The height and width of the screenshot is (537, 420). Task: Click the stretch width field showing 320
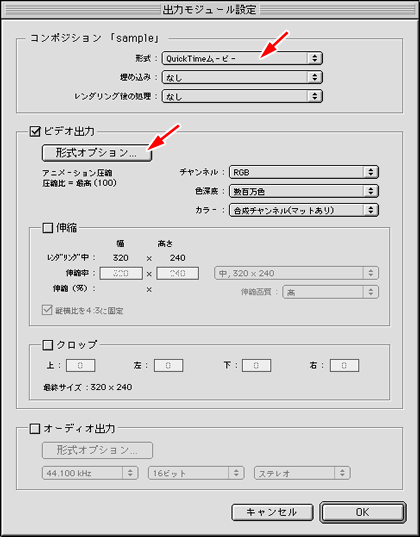click(121, 273)
